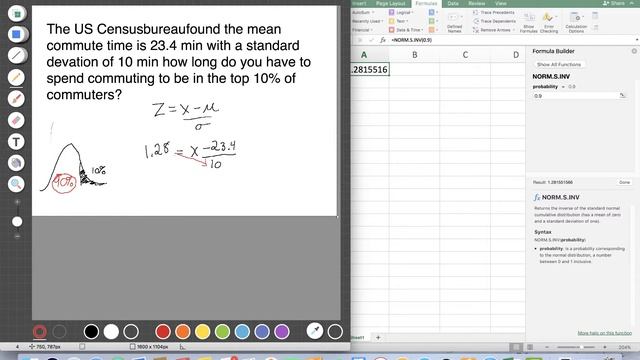Image resolution: width=640 pixels, height=360 pixels.
Task: Add a new sheet with plus button
Action: coord(378,338)
